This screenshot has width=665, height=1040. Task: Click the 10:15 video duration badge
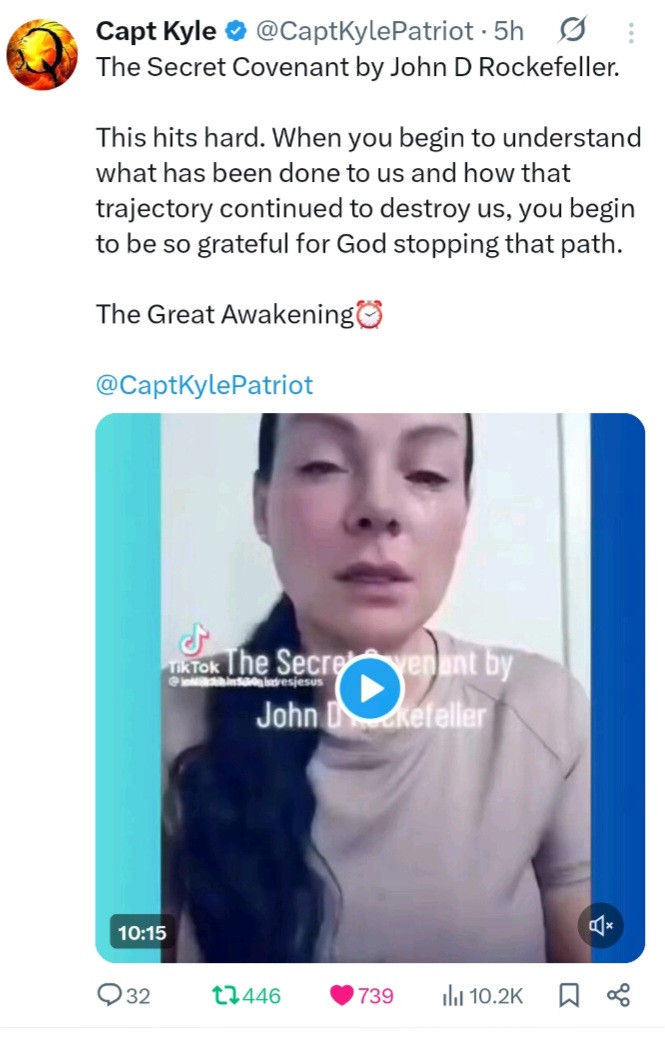click(142, 933)
